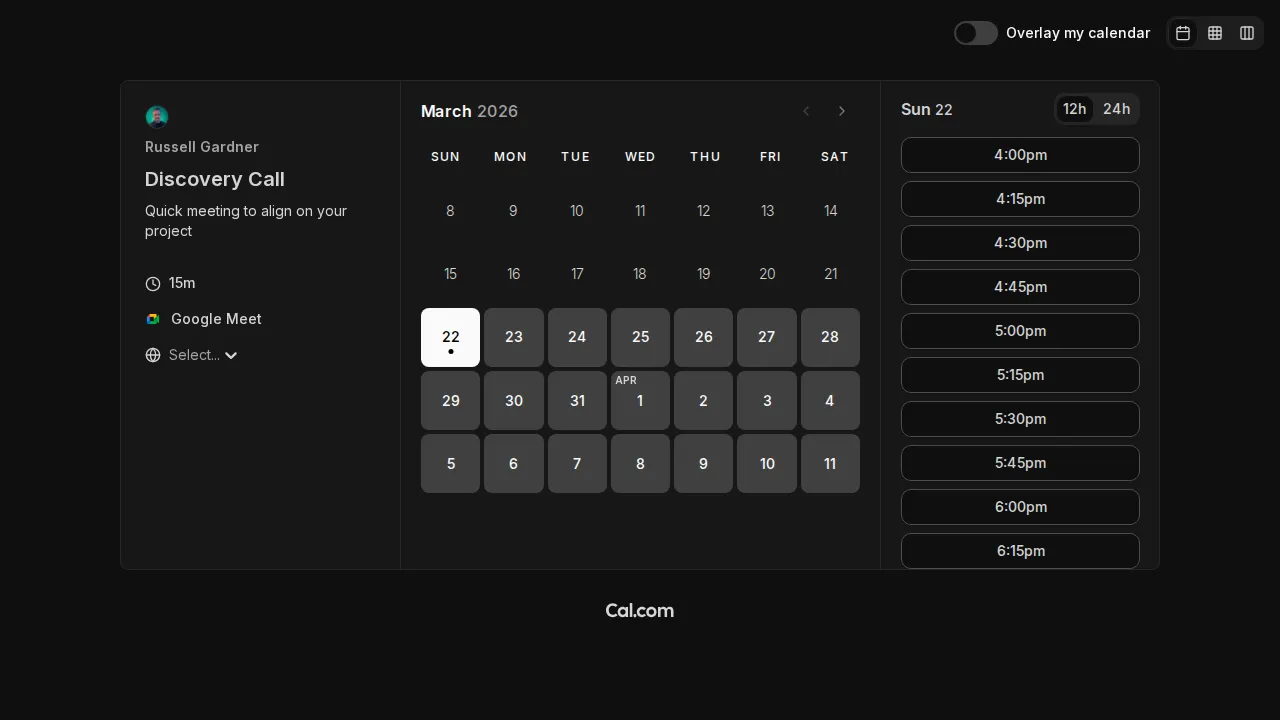Book the 4:00pm time slot

click(1020, 155)
